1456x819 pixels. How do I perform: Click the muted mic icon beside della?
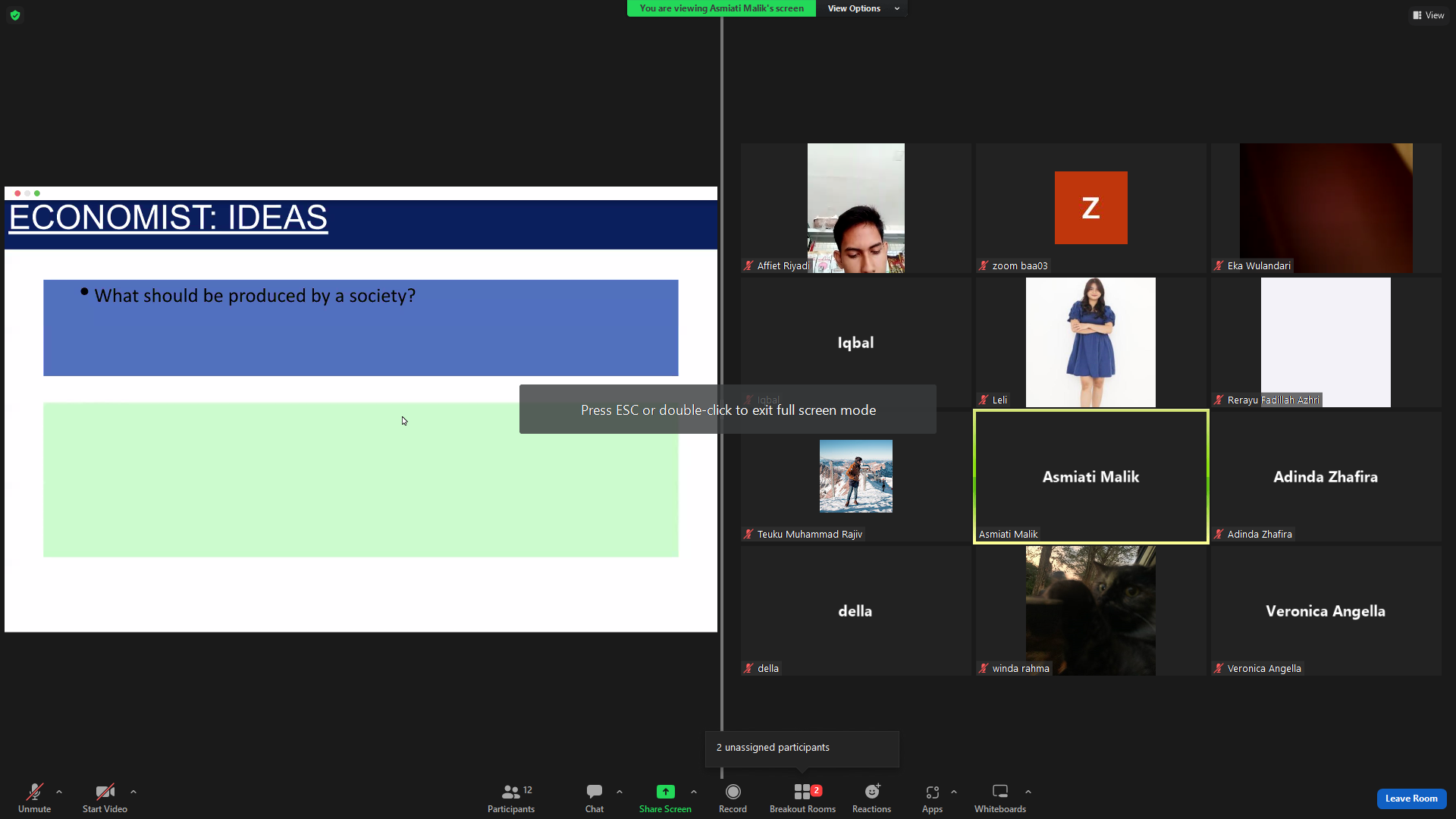tap(748, 668)
